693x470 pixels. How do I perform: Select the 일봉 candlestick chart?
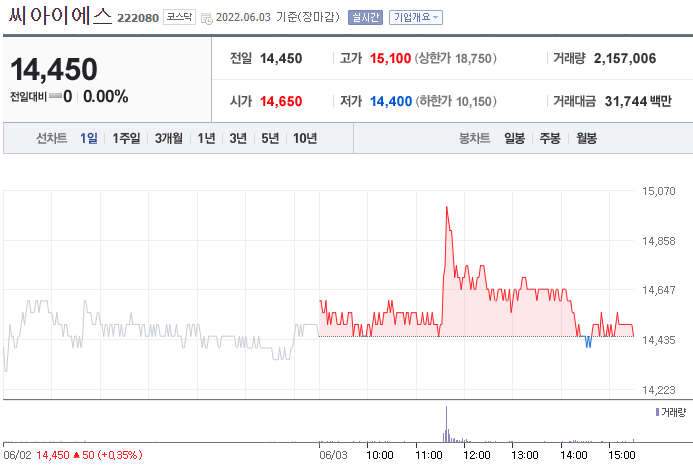pos(514,138)
